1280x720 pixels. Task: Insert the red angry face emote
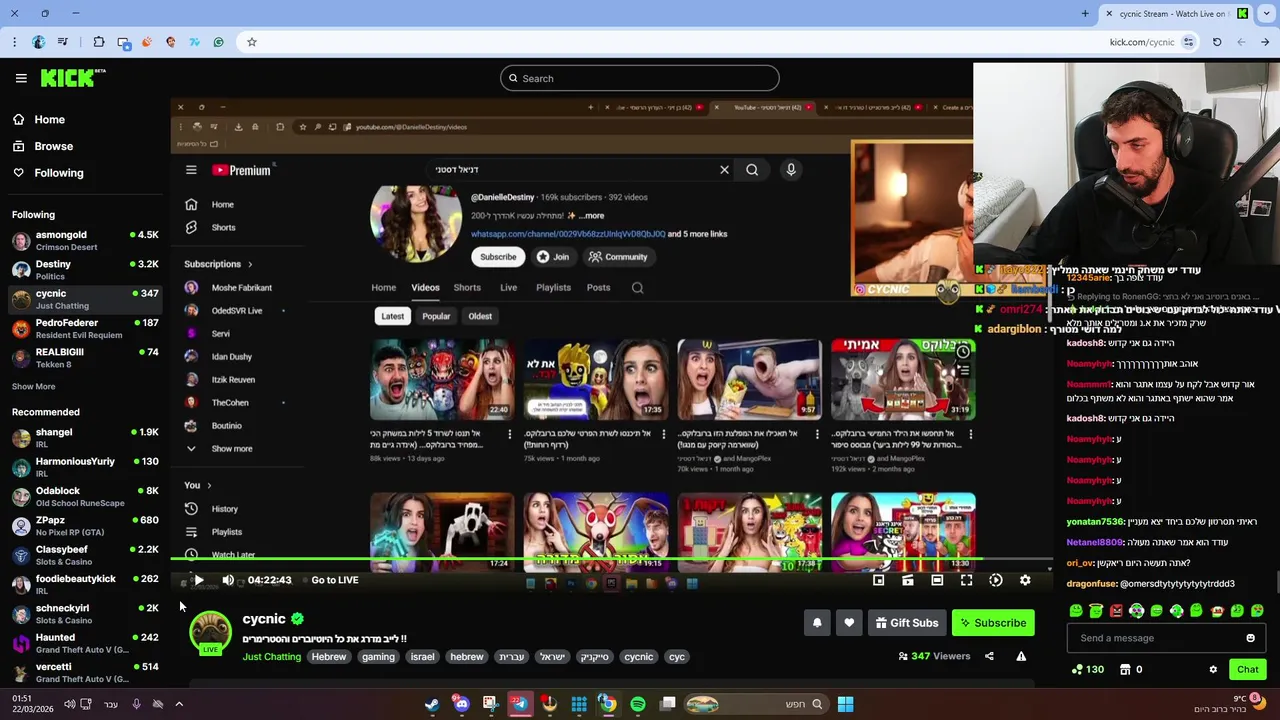1116,610
